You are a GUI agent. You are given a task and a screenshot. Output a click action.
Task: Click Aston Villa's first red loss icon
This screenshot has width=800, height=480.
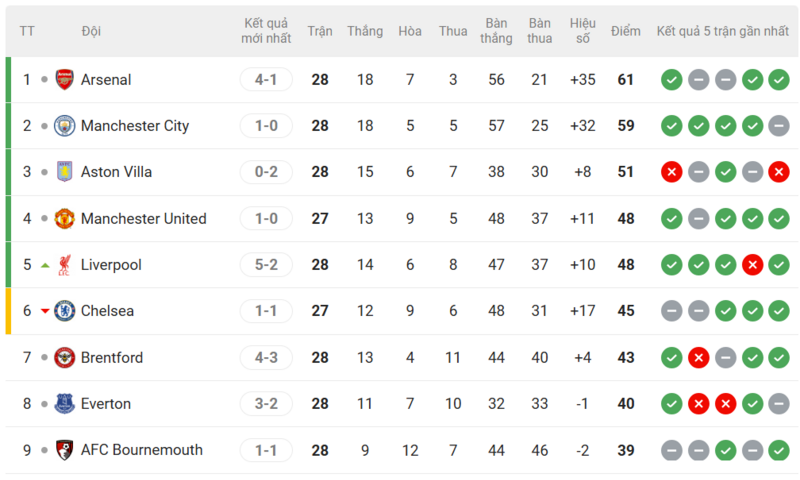(672, 172)
